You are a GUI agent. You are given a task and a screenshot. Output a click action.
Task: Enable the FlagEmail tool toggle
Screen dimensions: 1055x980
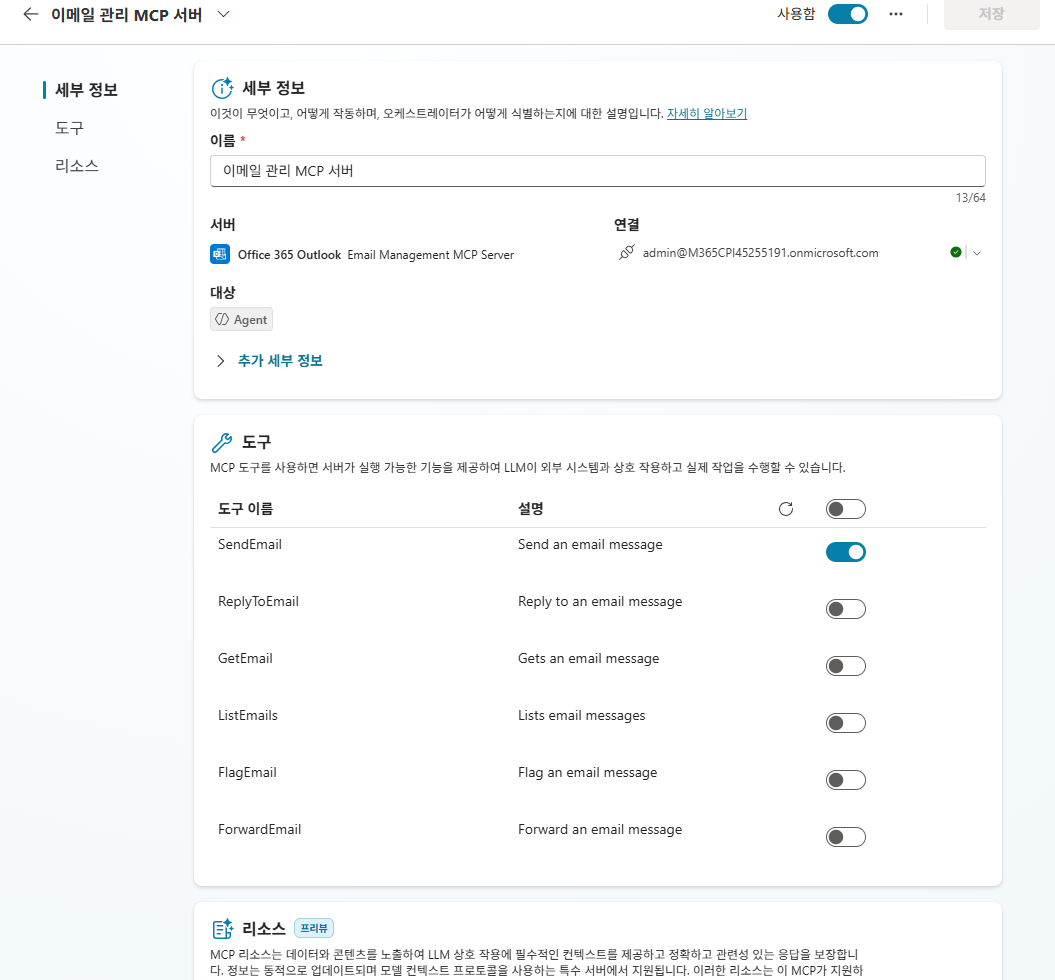tap(846, 780)
